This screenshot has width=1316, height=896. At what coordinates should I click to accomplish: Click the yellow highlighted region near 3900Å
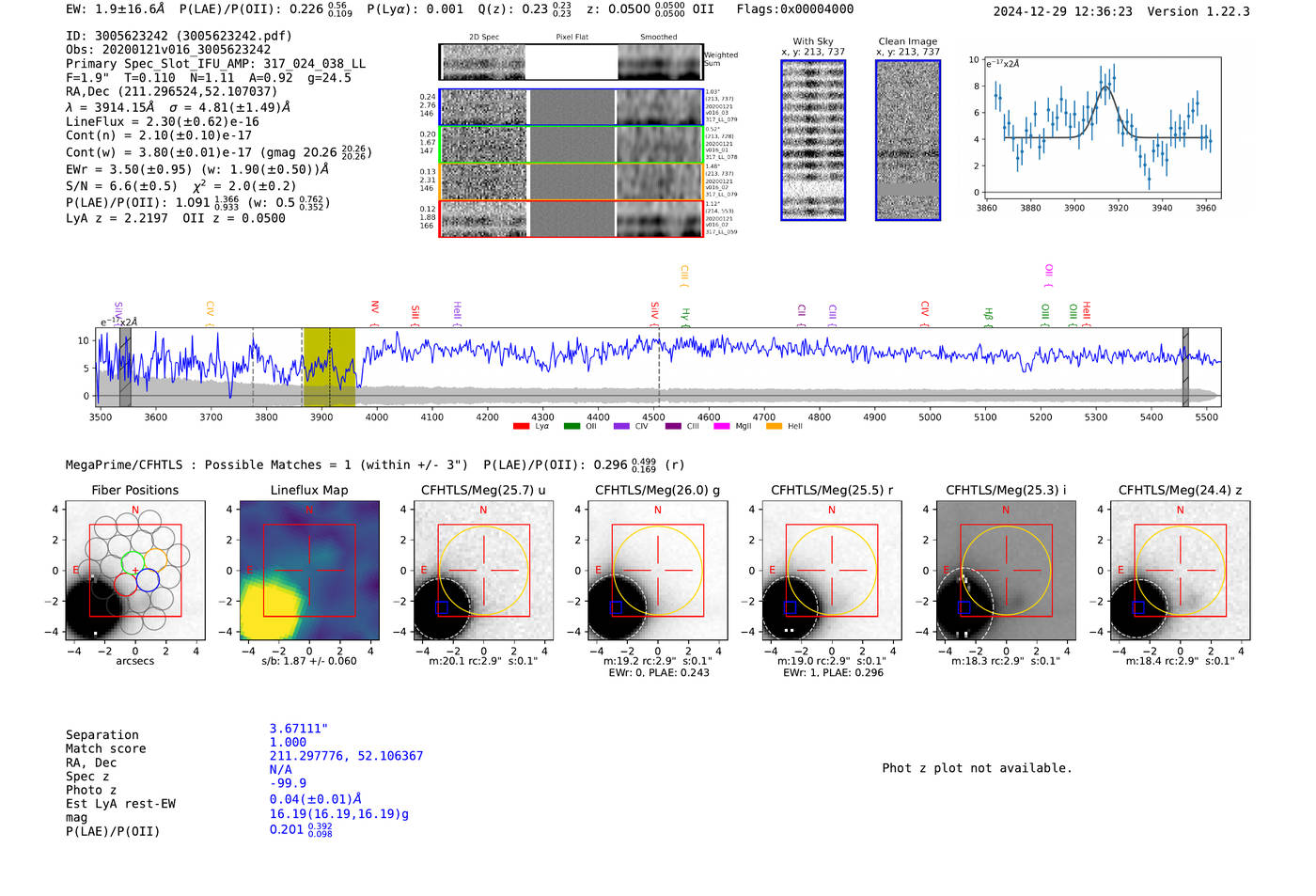pos(329,368)
